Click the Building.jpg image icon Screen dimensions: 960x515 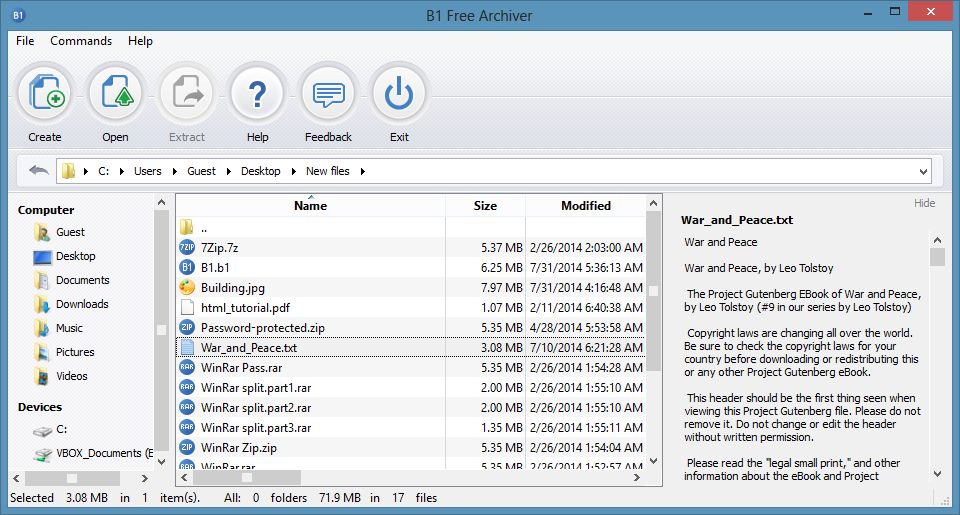[187, 287]
